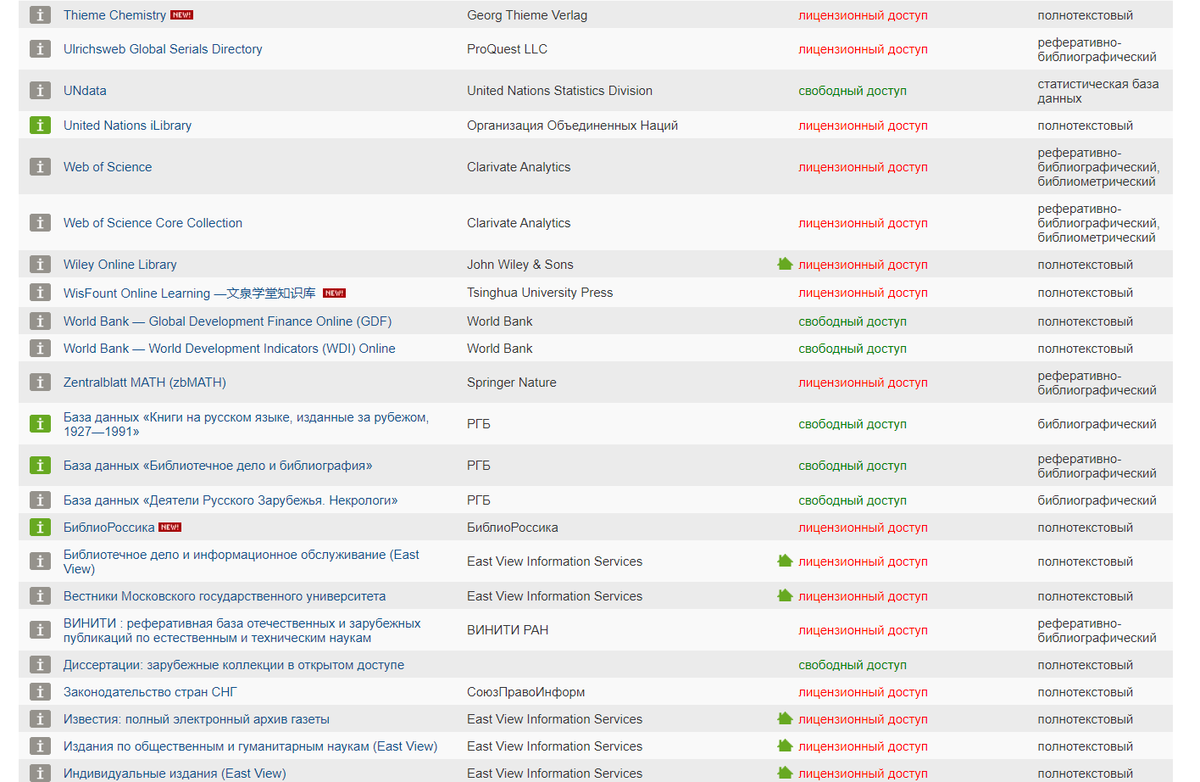Open «Деятели Русского Зарубежья. Некрологи» database
This screenshot has height=782, width=1200.
231,500
